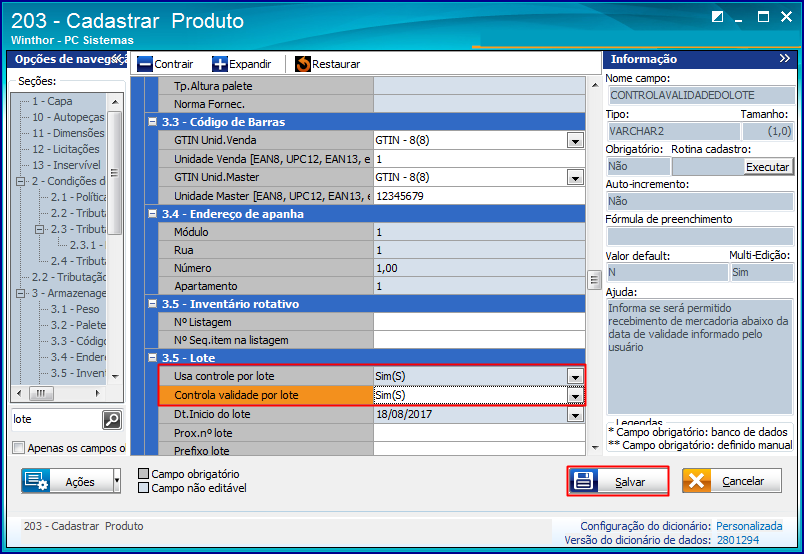
Task: Click the Nº Seq.item na listagem field
Action: [479, 340]
